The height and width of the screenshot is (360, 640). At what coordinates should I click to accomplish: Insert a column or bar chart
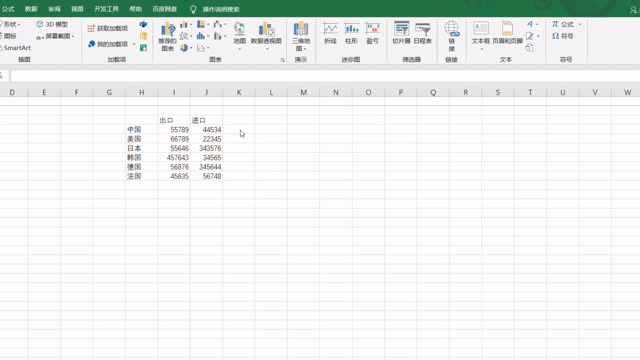(186, 24)
